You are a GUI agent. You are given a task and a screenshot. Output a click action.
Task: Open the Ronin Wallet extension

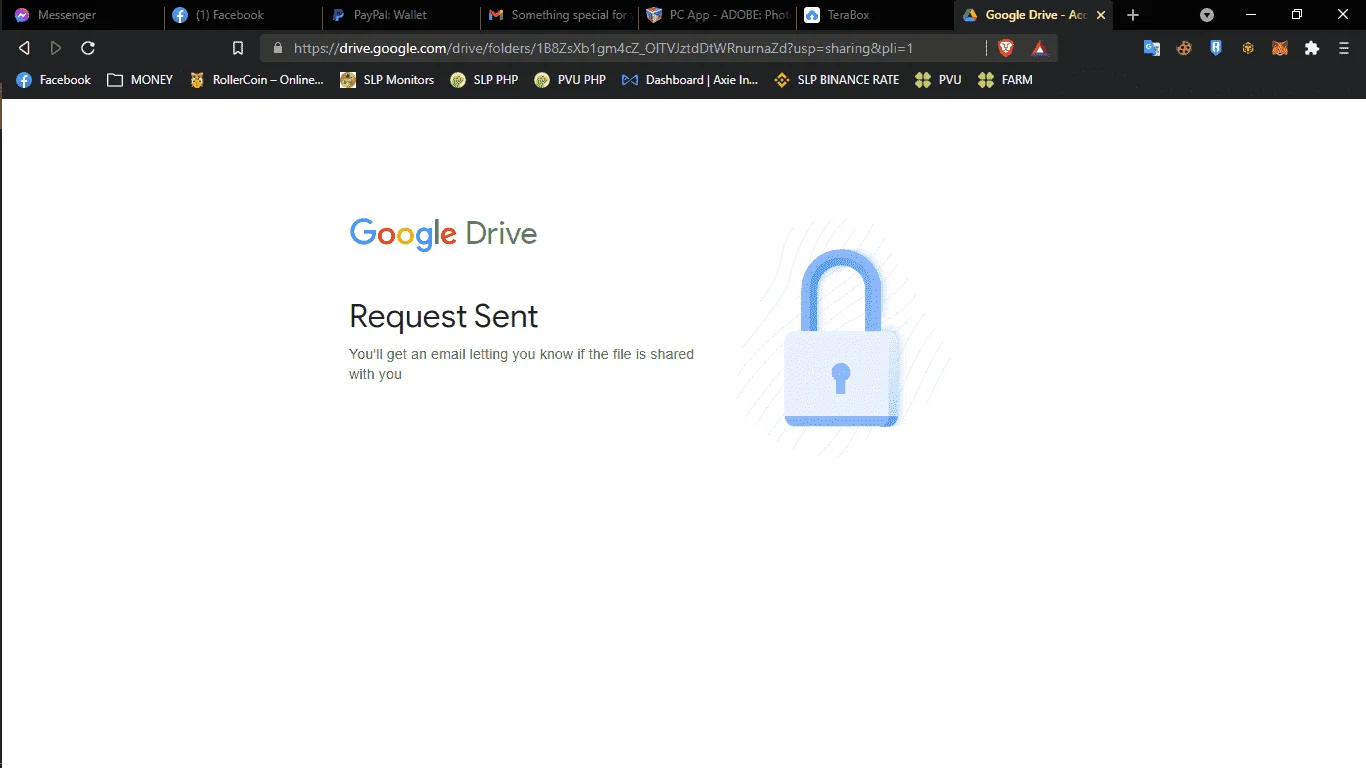[x=1216, y=48]
